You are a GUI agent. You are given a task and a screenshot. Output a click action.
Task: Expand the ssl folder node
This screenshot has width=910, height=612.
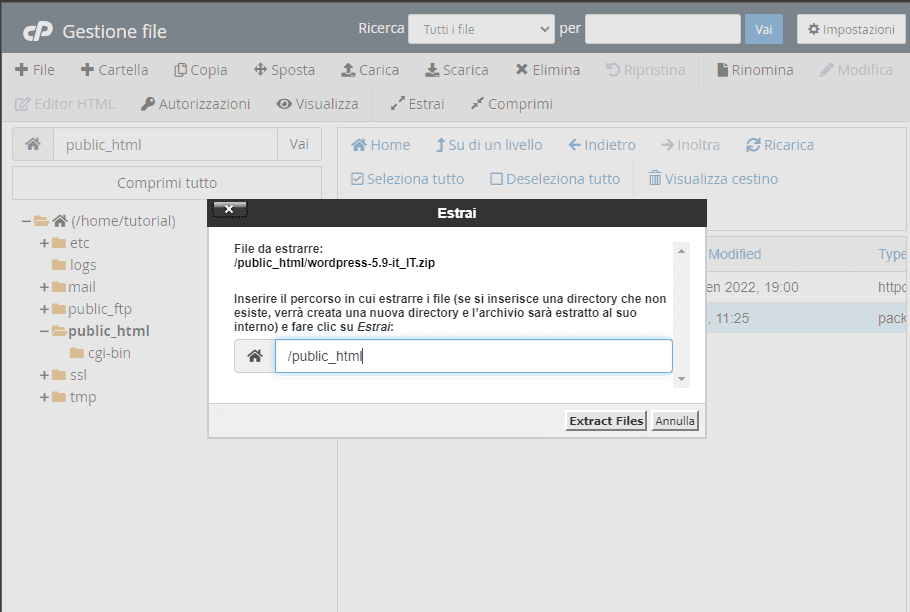44,375
